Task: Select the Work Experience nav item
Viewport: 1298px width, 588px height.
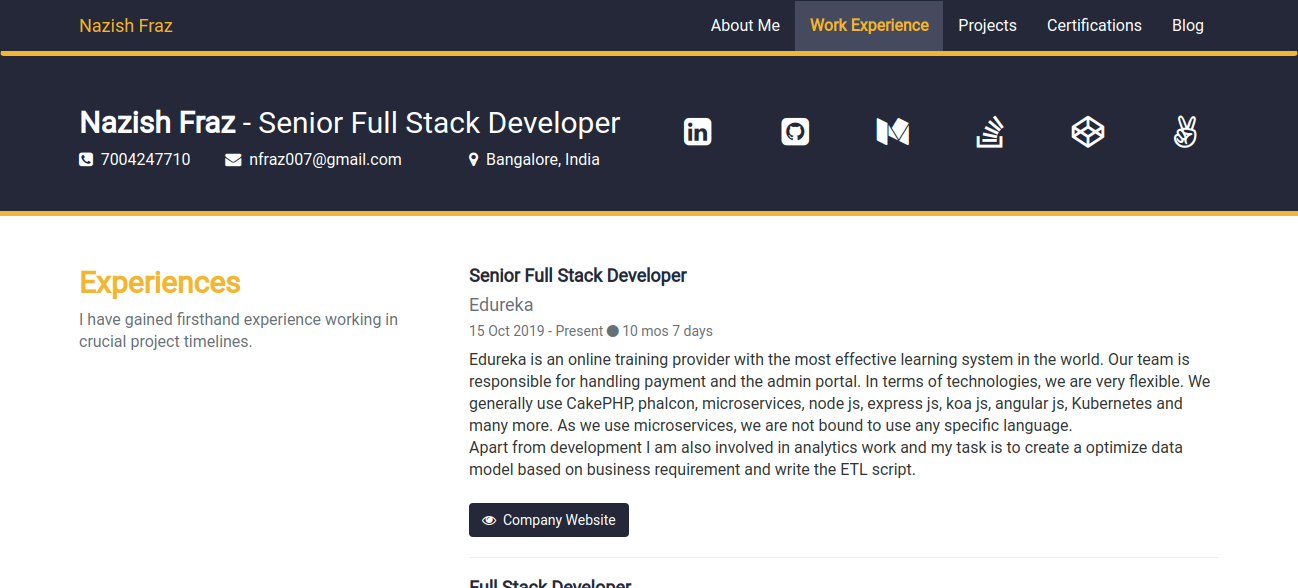Action: tap(869, 26)
